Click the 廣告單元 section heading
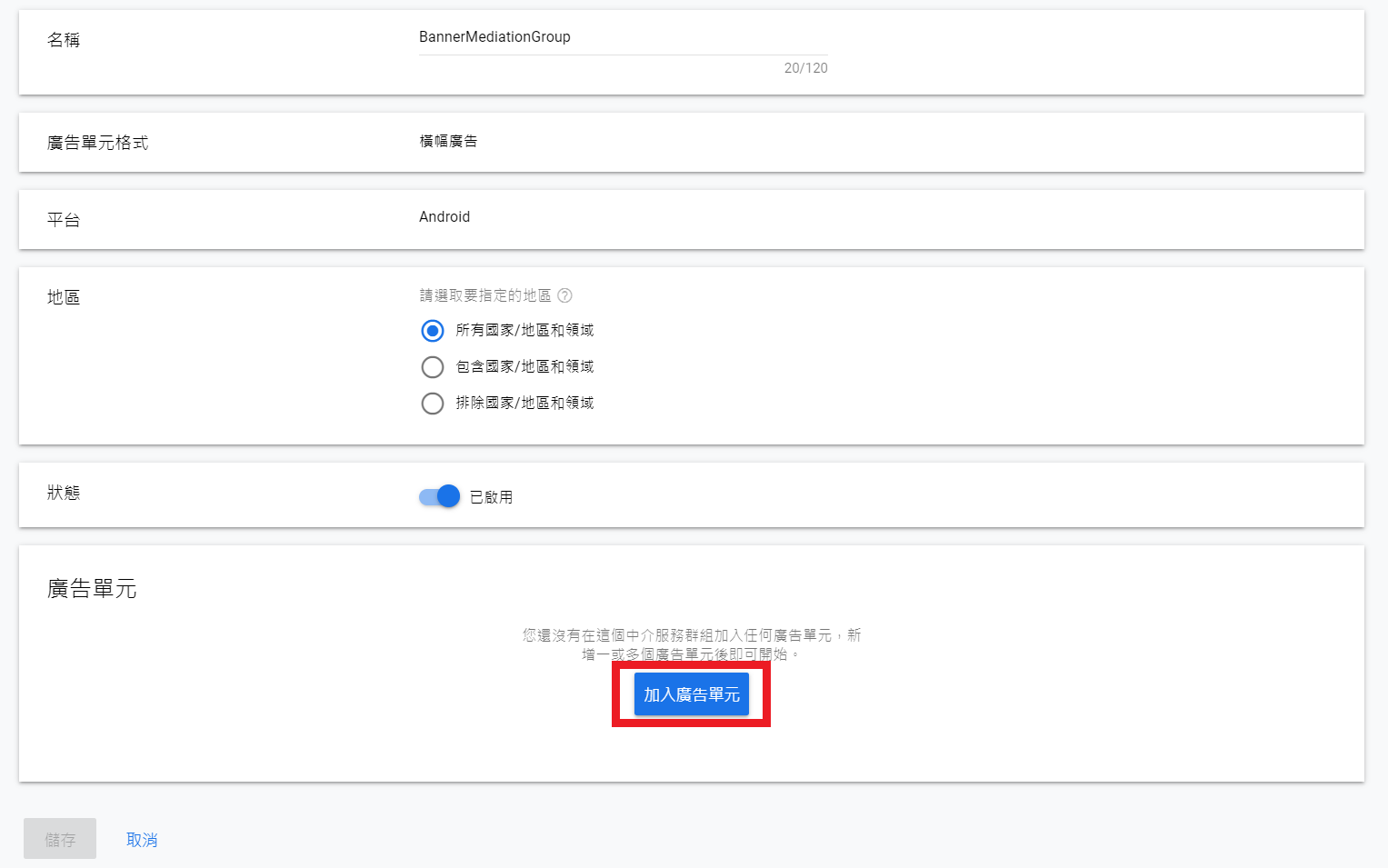The height and width of the screenshot is (868, 1388). (x=92, y=589)
